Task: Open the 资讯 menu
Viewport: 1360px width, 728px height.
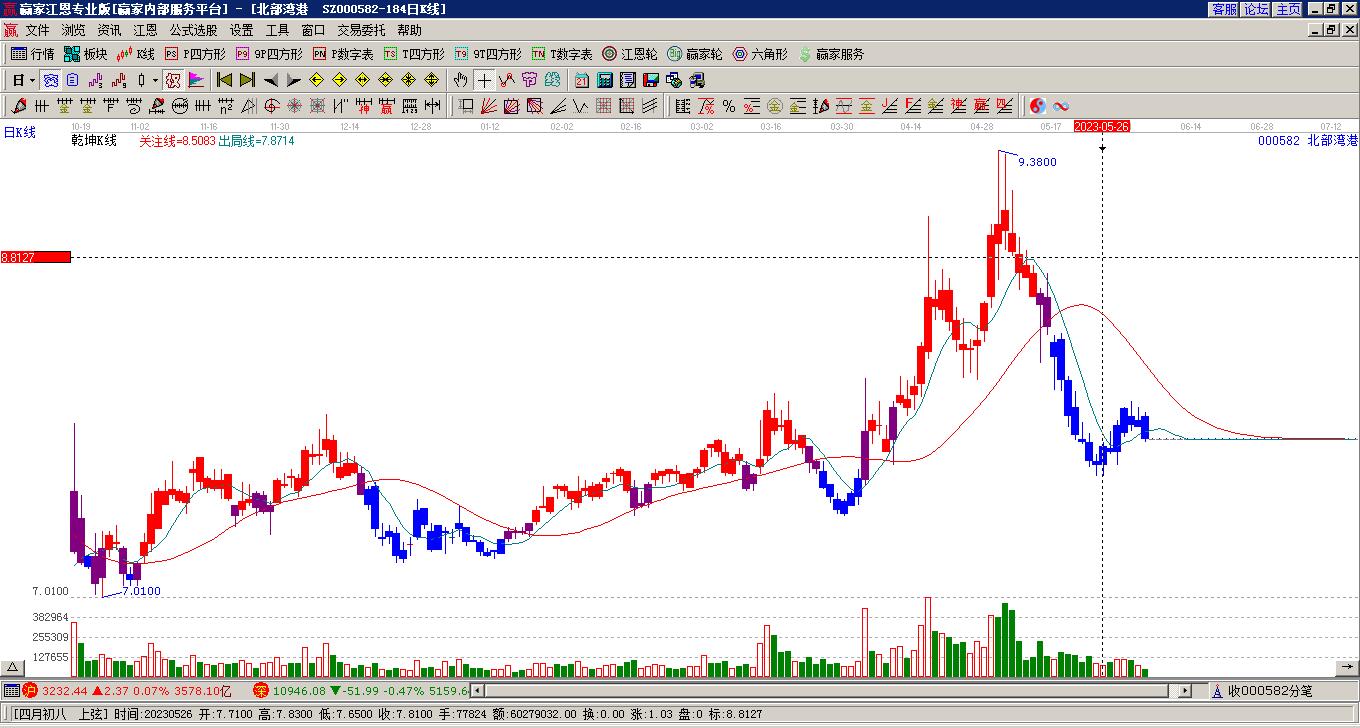Action: coord(109,31)
